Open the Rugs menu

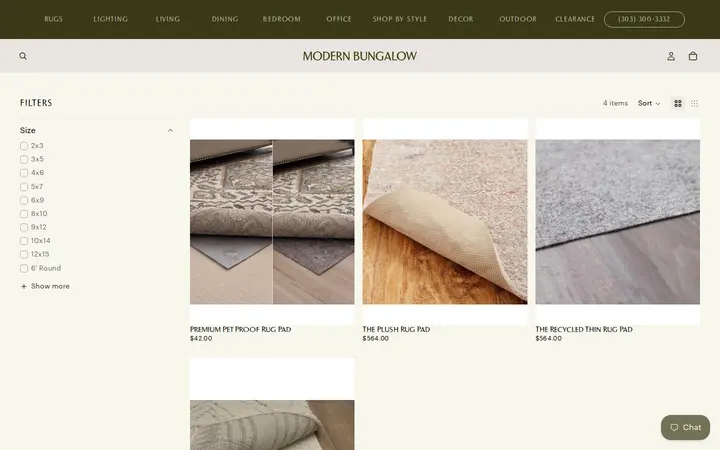(x=53, y=19)
